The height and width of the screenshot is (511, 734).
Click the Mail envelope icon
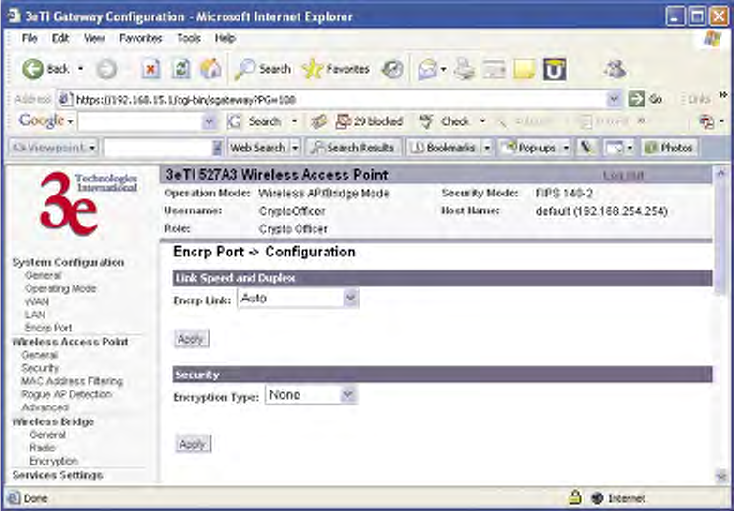[x=427, y=70]
